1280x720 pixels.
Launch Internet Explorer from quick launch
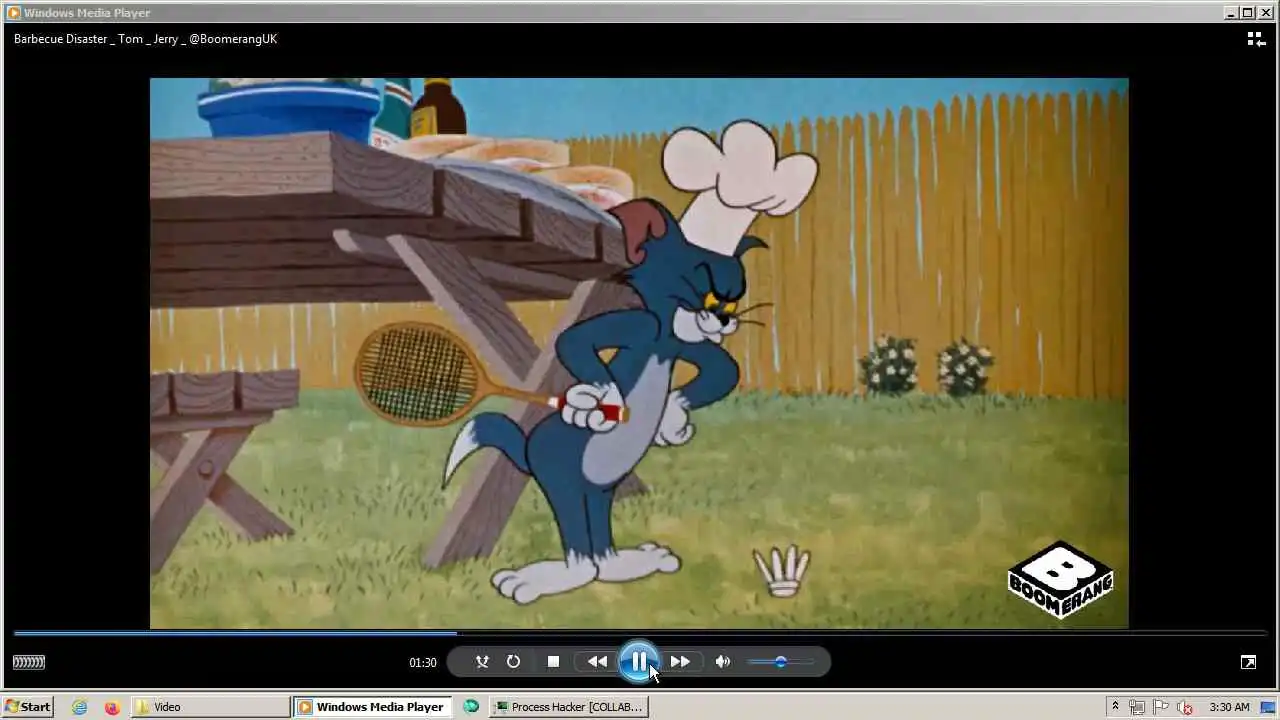coord(80,707)
